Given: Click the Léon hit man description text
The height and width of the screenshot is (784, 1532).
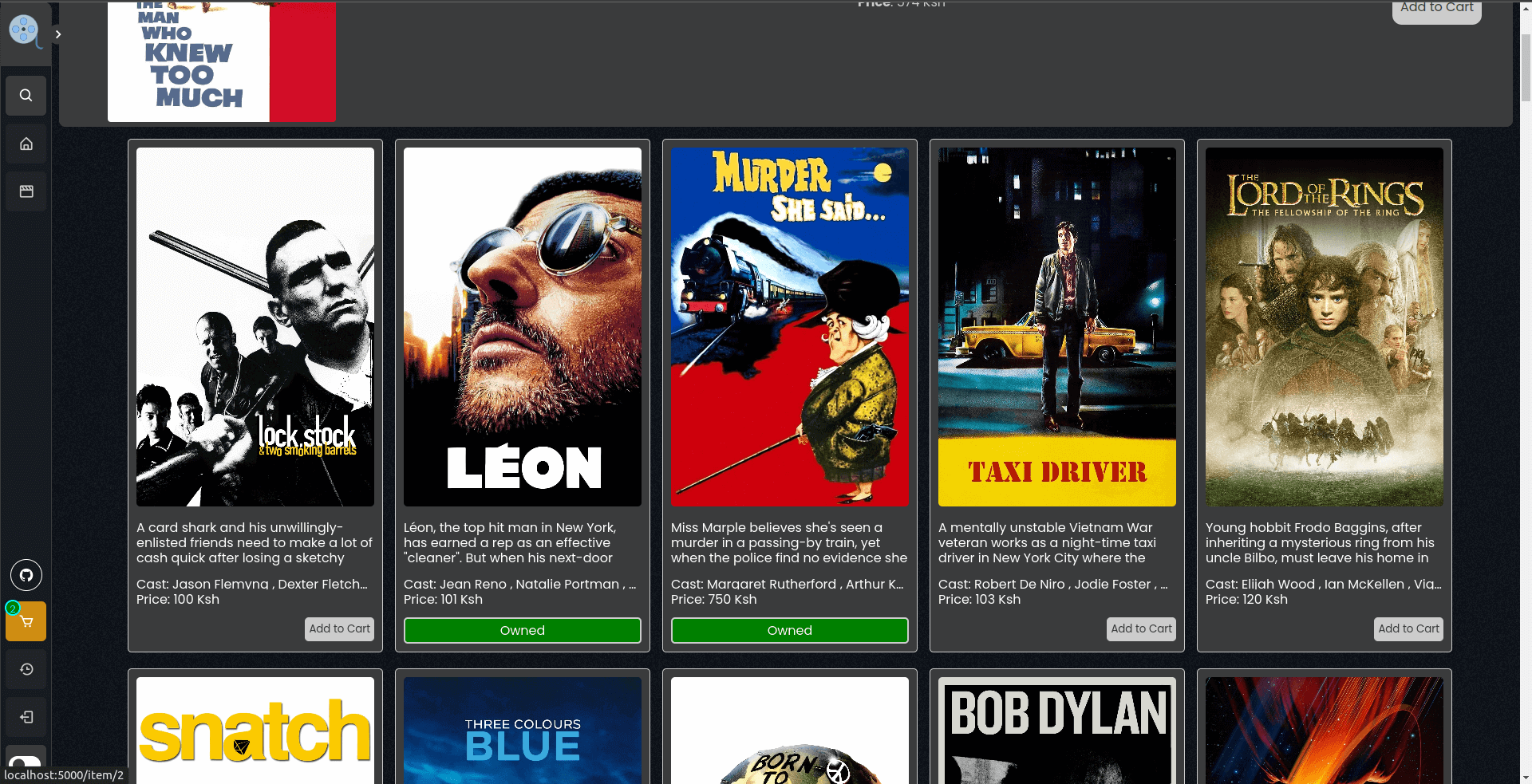Looking at the screenshot, I should click(x=510, y=542).
